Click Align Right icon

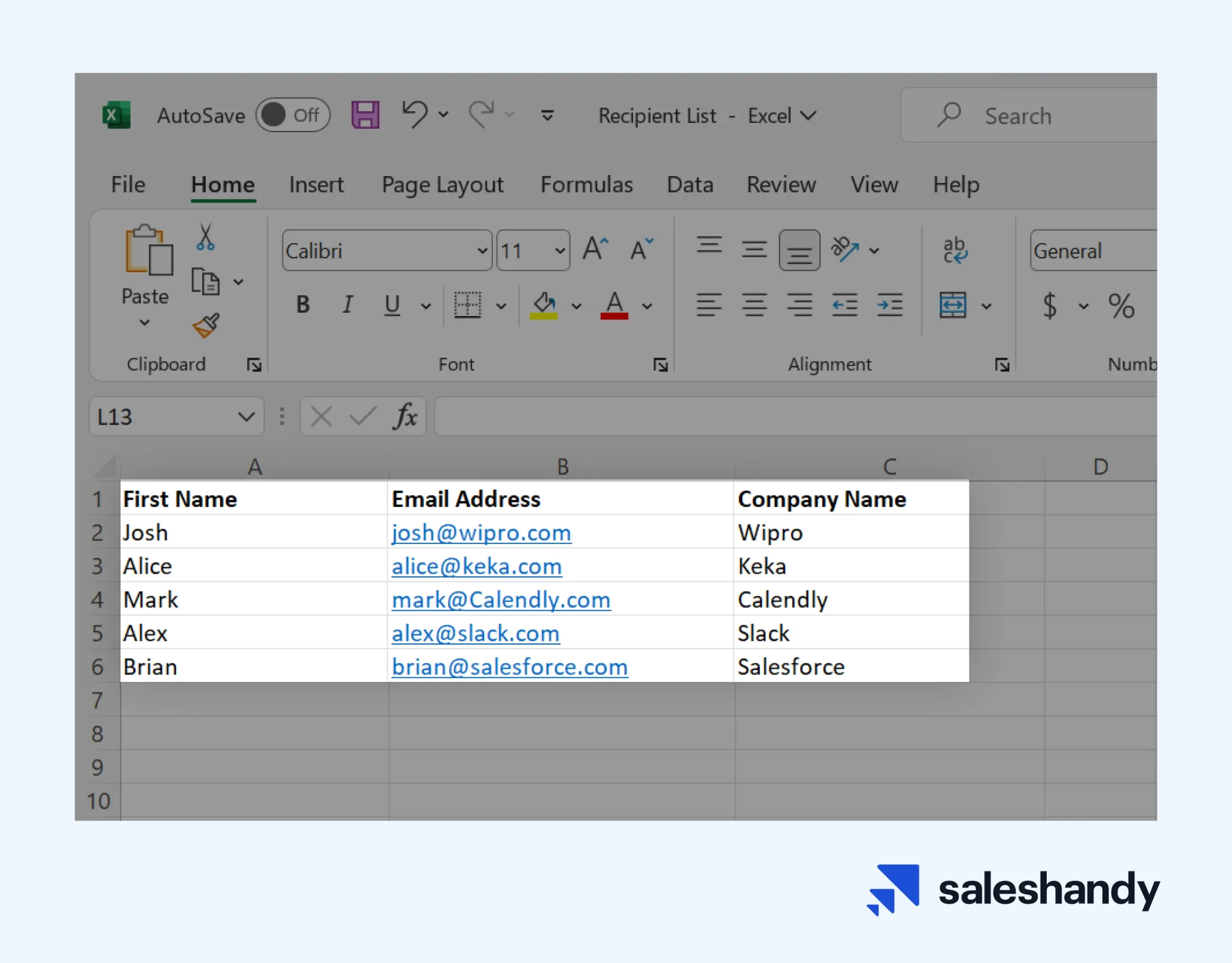point(799,305)
